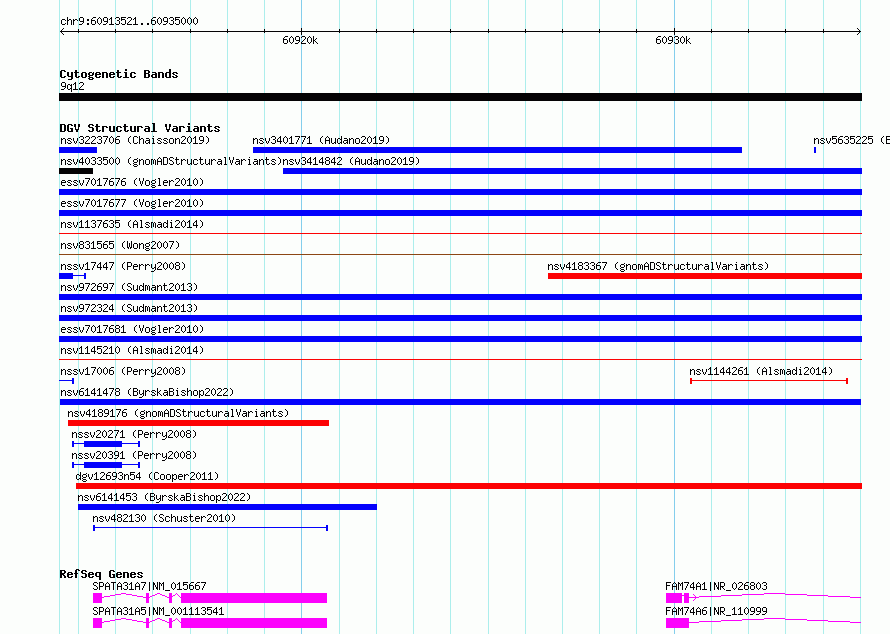This screenshot has width=890, height=634.
Task: Open FAM74A6|NR_110999 gene model
Action: (x=763, y=623)
